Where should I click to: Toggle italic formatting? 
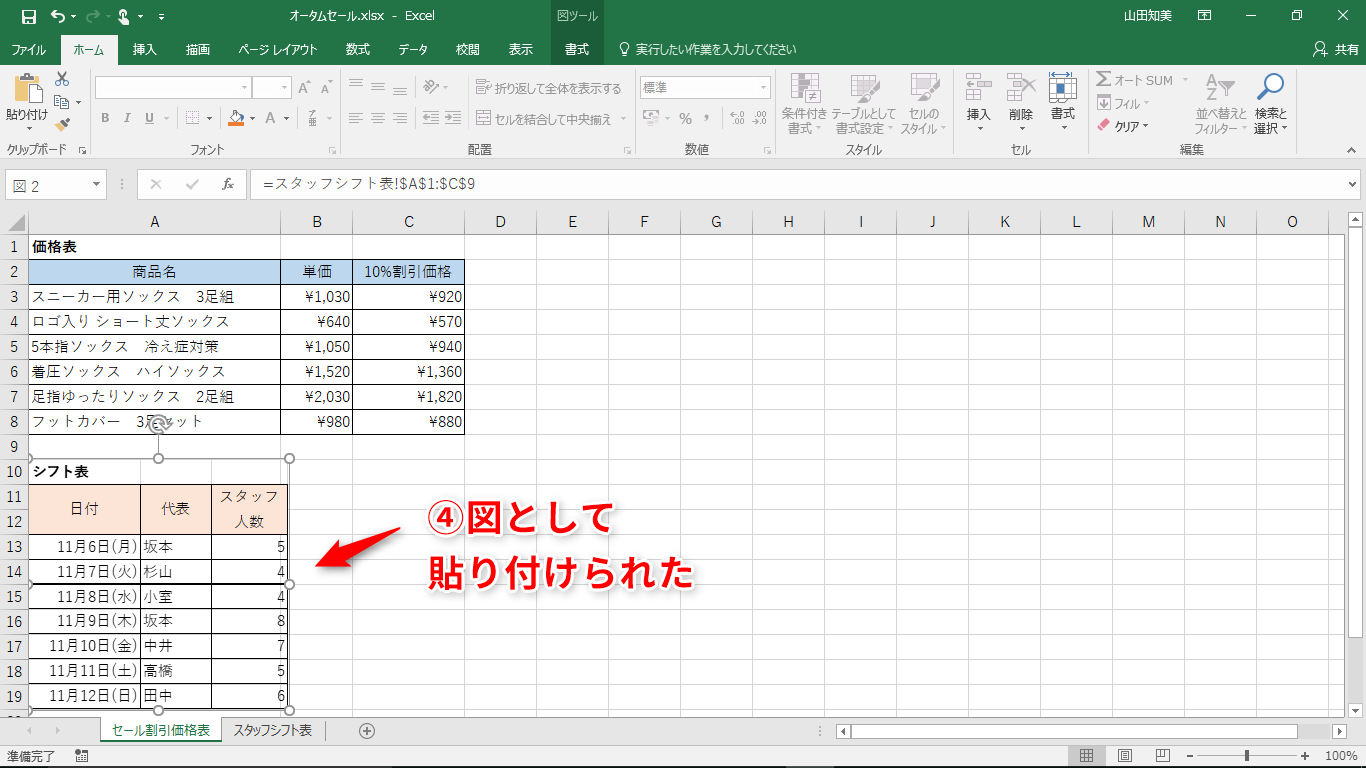(127, 118)
